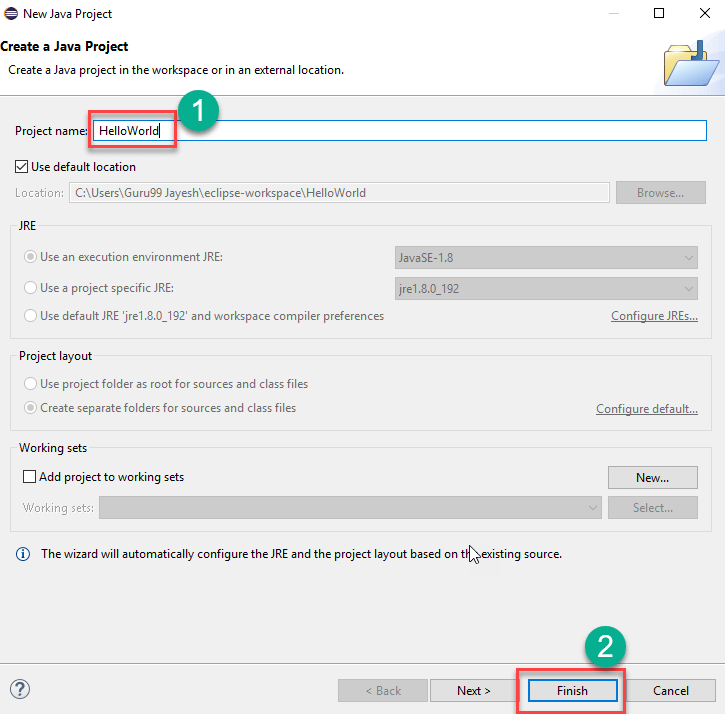Open the Working sets combo box
Screen dimensions: 725x714
coord(350,508)
